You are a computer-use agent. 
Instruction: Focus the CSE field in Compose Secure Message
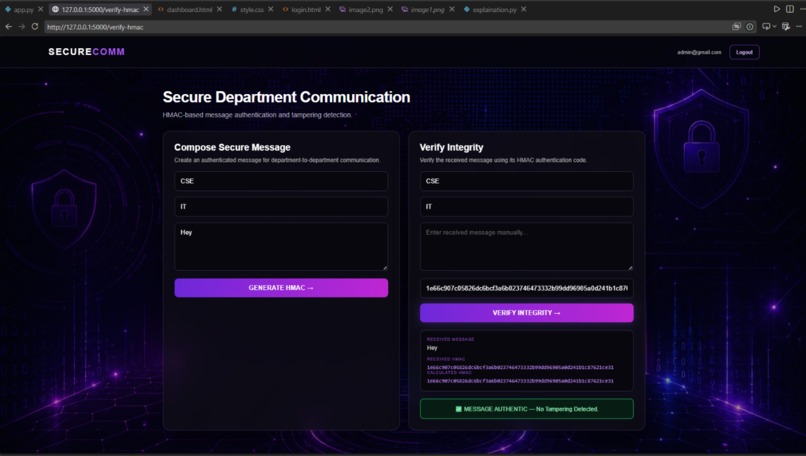(281, 181)
